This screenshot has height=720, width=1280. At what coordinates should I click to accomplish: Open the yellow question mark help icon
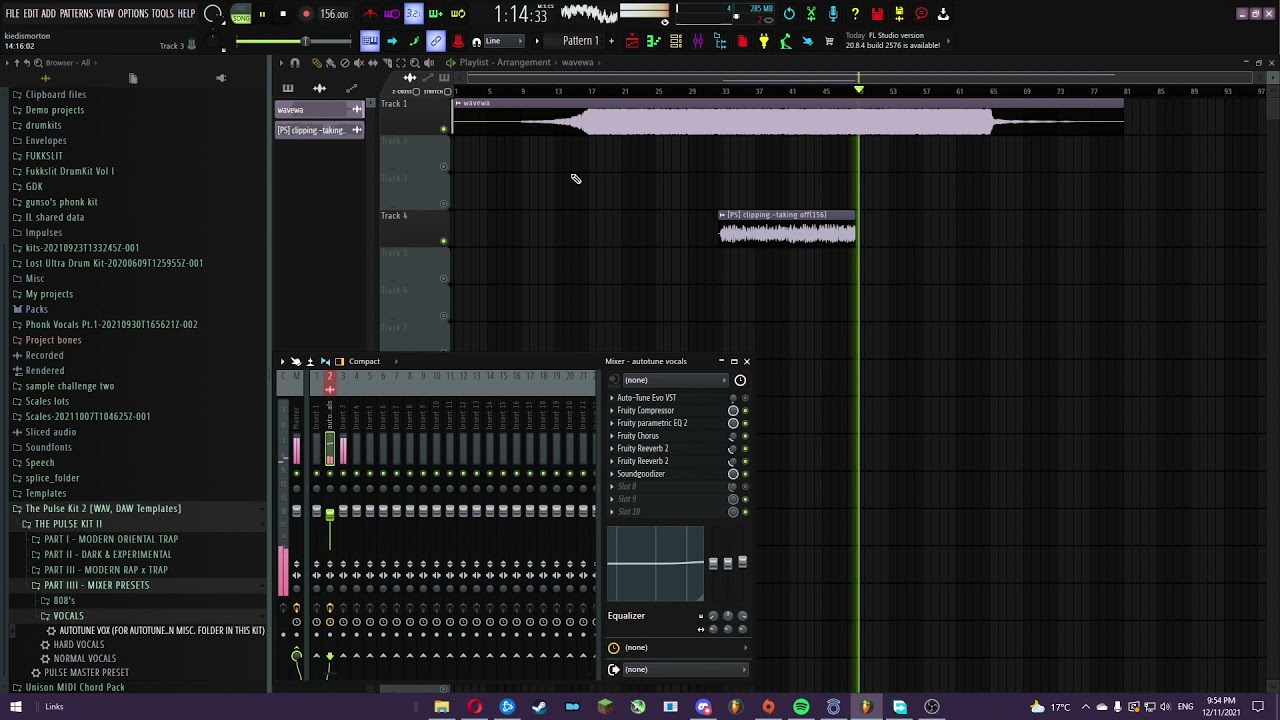(855, 14)
